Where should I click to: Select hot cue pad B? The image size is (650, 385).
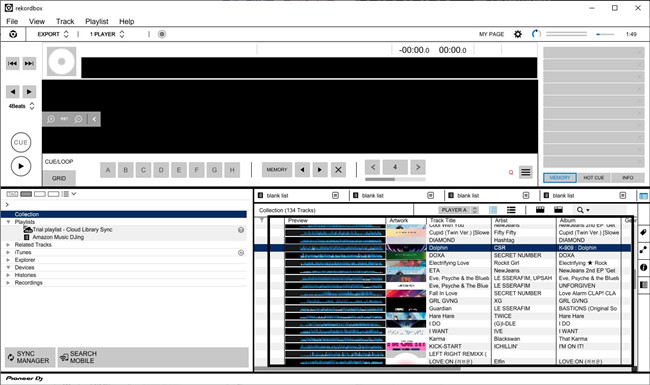pyautogui.click(x=126, y=169)
